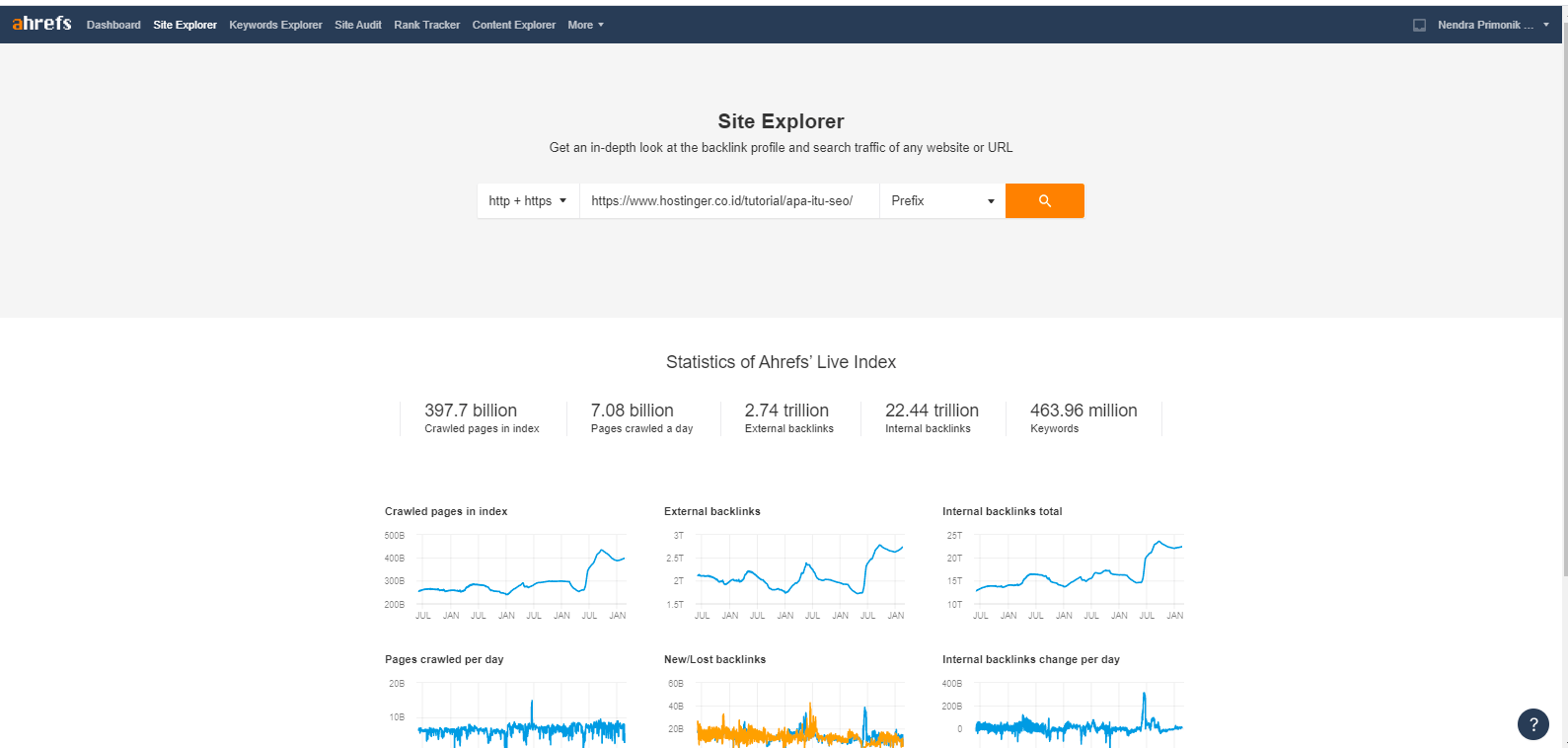Viewport: 1568px width, 748px height.
Task: Click the 463.96 million keywords stat
Action: [x=1083, y=417]
